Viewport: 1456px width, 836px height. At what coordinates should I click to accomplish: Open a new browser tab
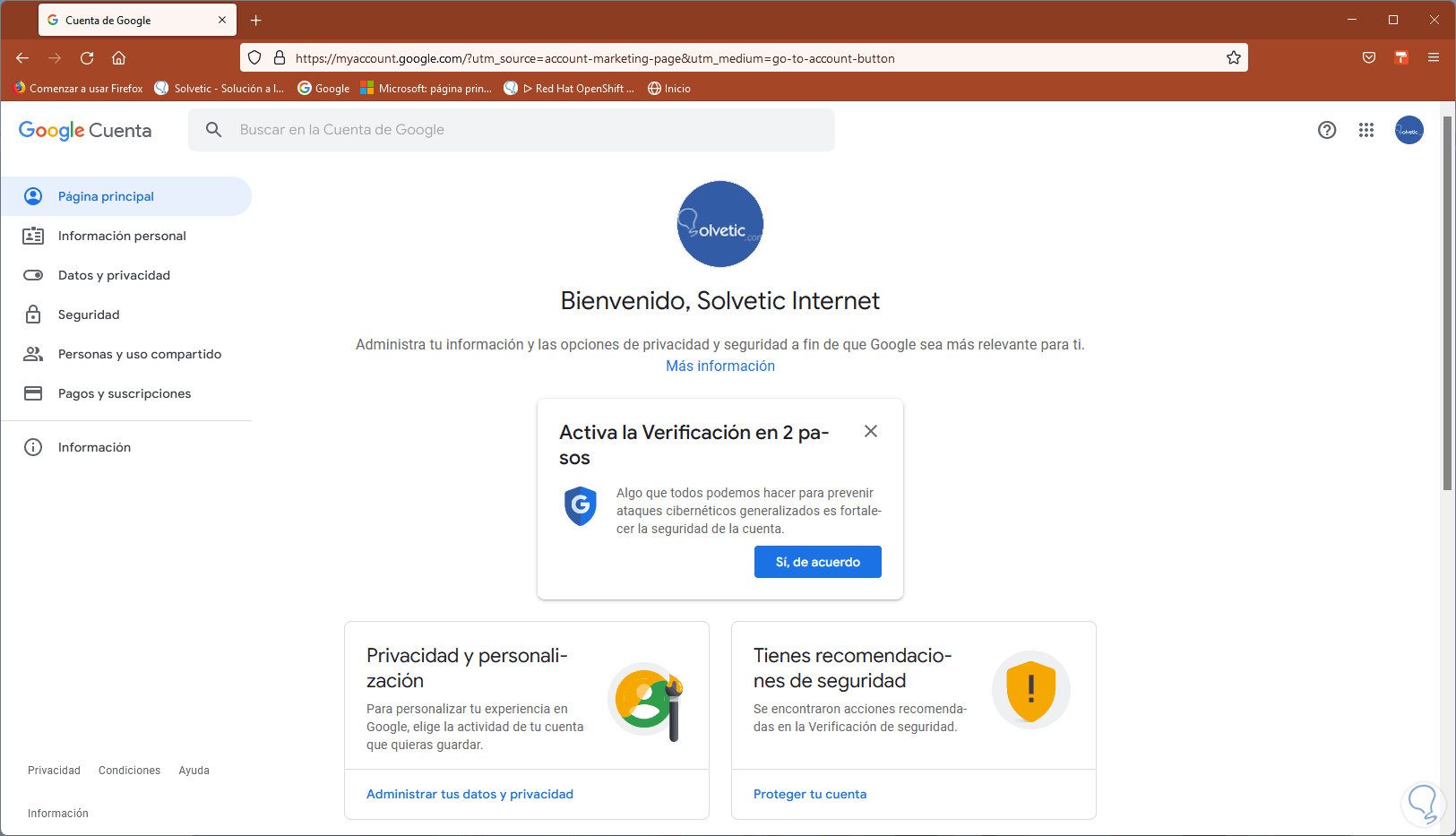coord(256,20)
